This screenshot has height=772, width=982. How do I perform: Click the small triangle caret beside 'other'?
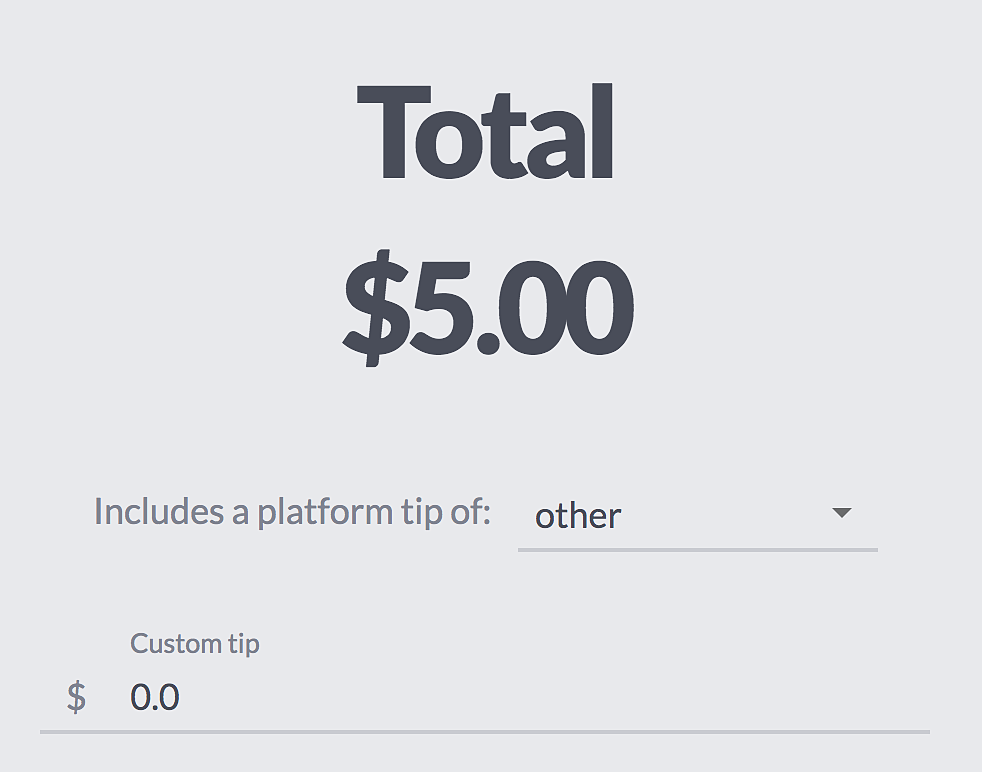point(841,513)
